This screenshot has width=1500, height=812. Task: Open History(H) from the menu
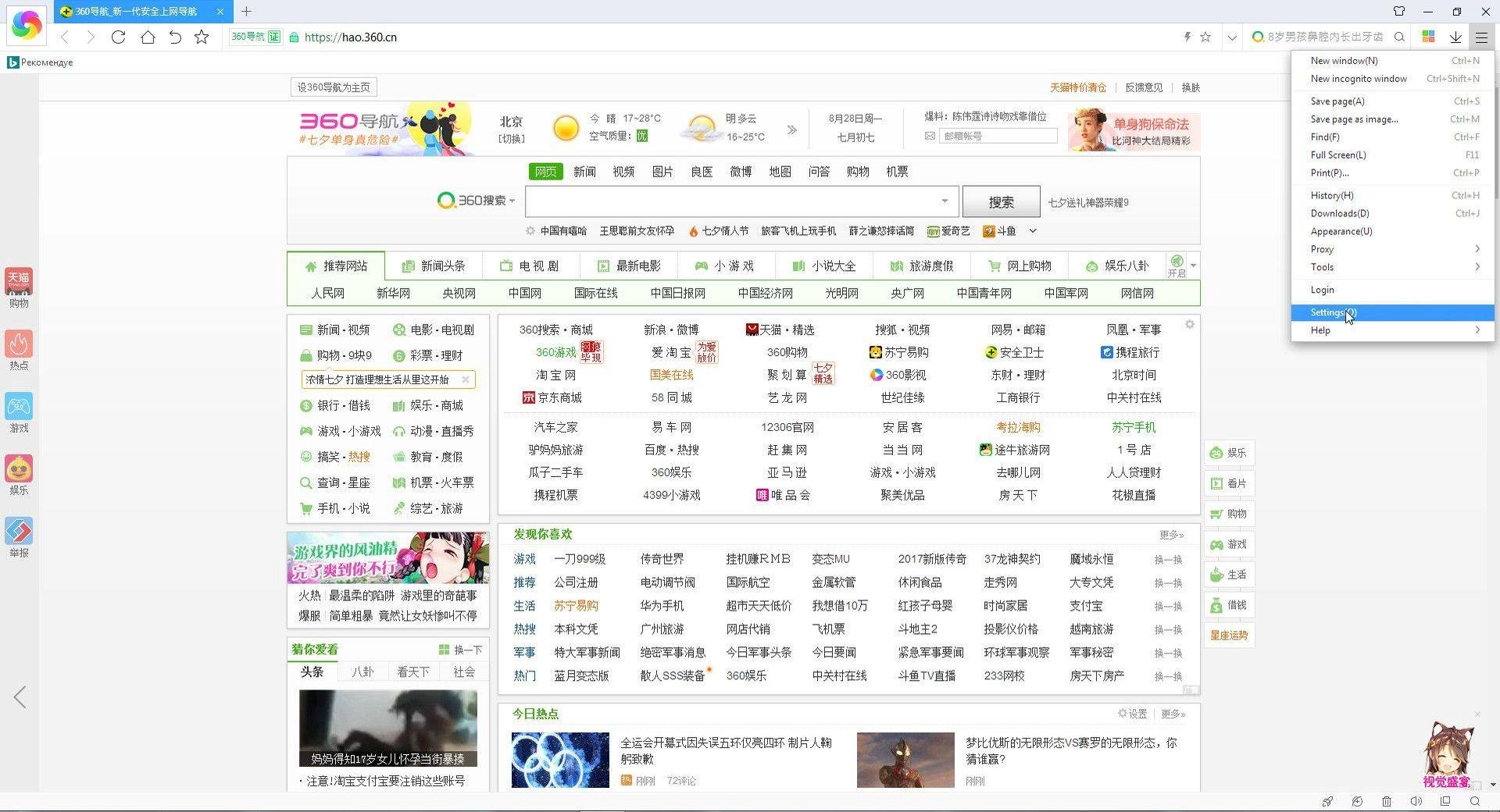click(x=1393, y=195)
